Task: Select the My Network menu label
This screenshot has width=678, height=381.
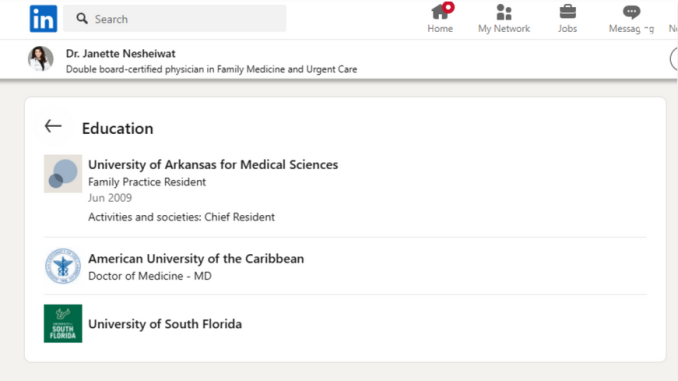Action: (x=504, y=29)
